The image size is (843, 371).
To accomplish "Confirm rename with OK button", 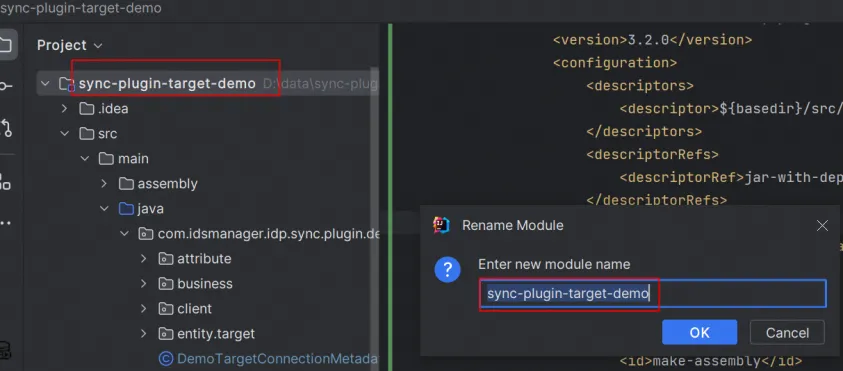I will click(699, 332).
